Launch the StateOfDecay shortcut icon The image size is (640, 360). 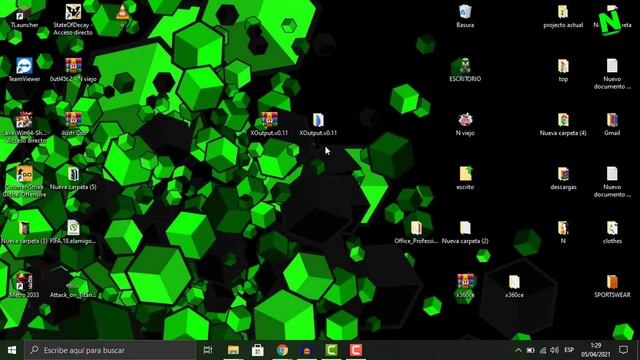(73, 12)
